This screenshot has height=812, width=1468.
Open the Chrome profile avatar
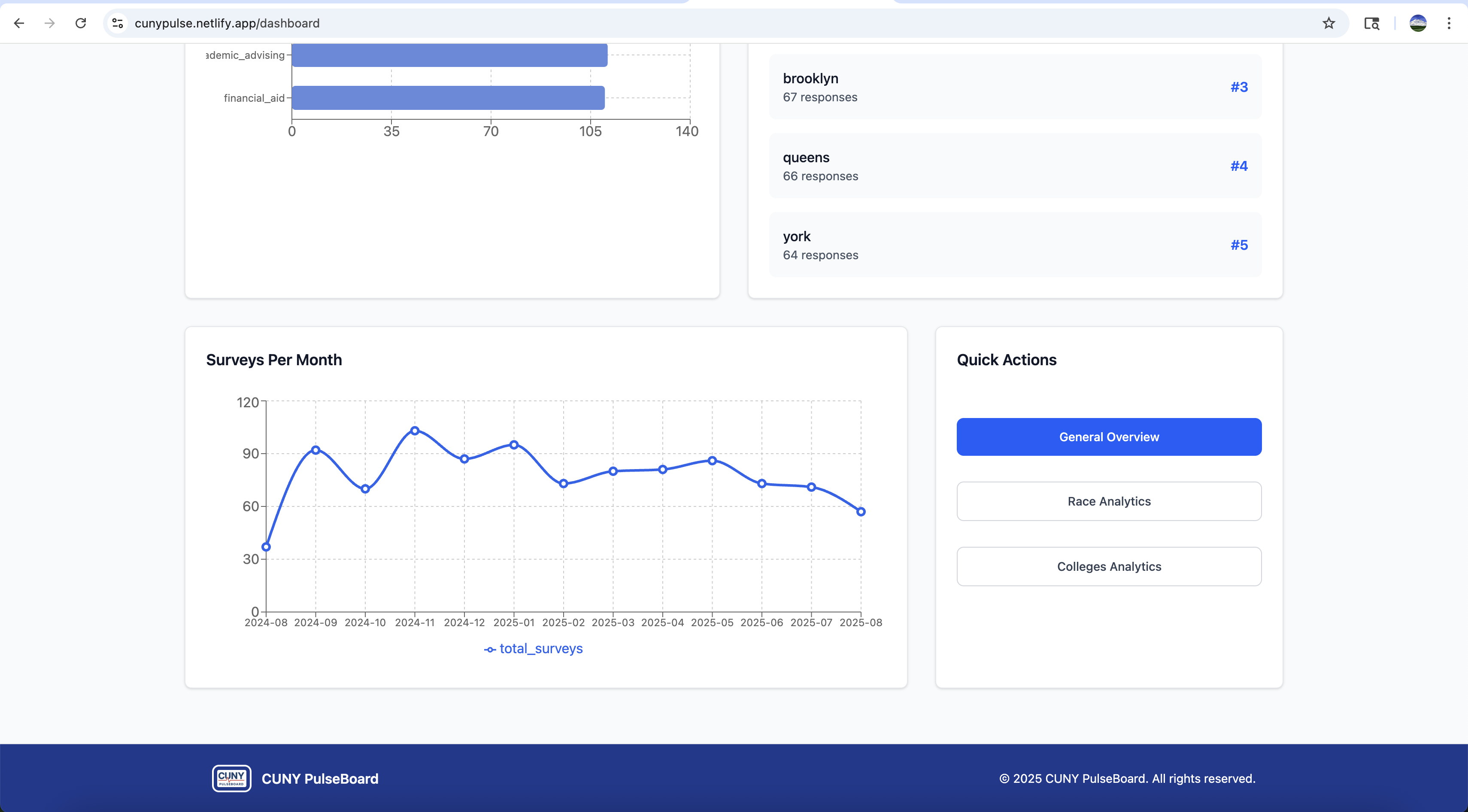tap(1417, 23)
